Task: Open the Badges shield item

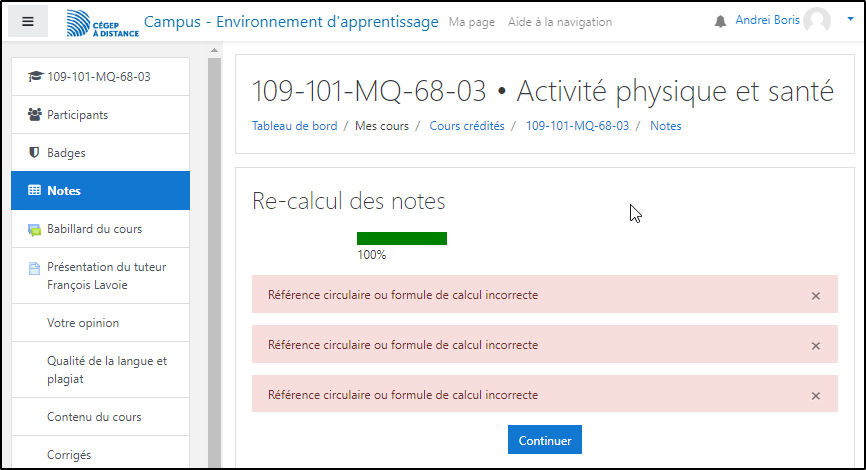Action: point(66,153)
